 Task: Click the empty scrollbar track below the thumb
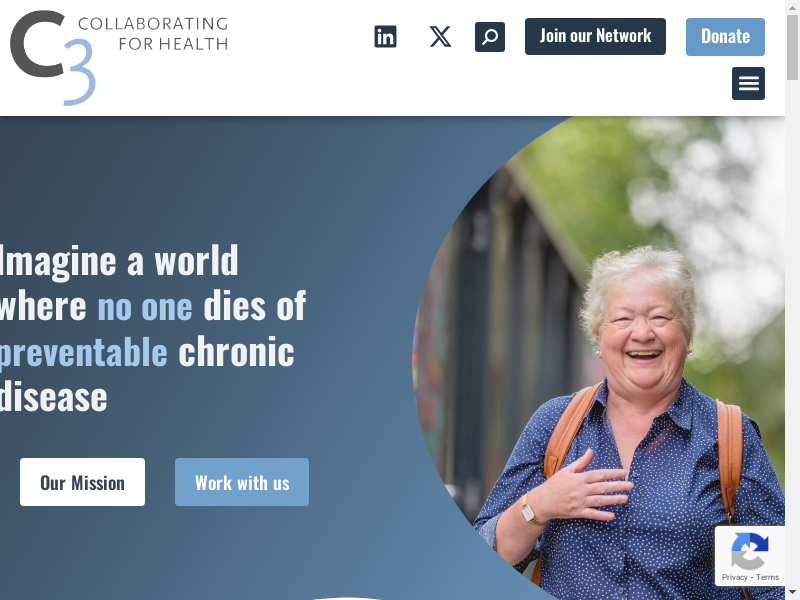coord(792,332)
